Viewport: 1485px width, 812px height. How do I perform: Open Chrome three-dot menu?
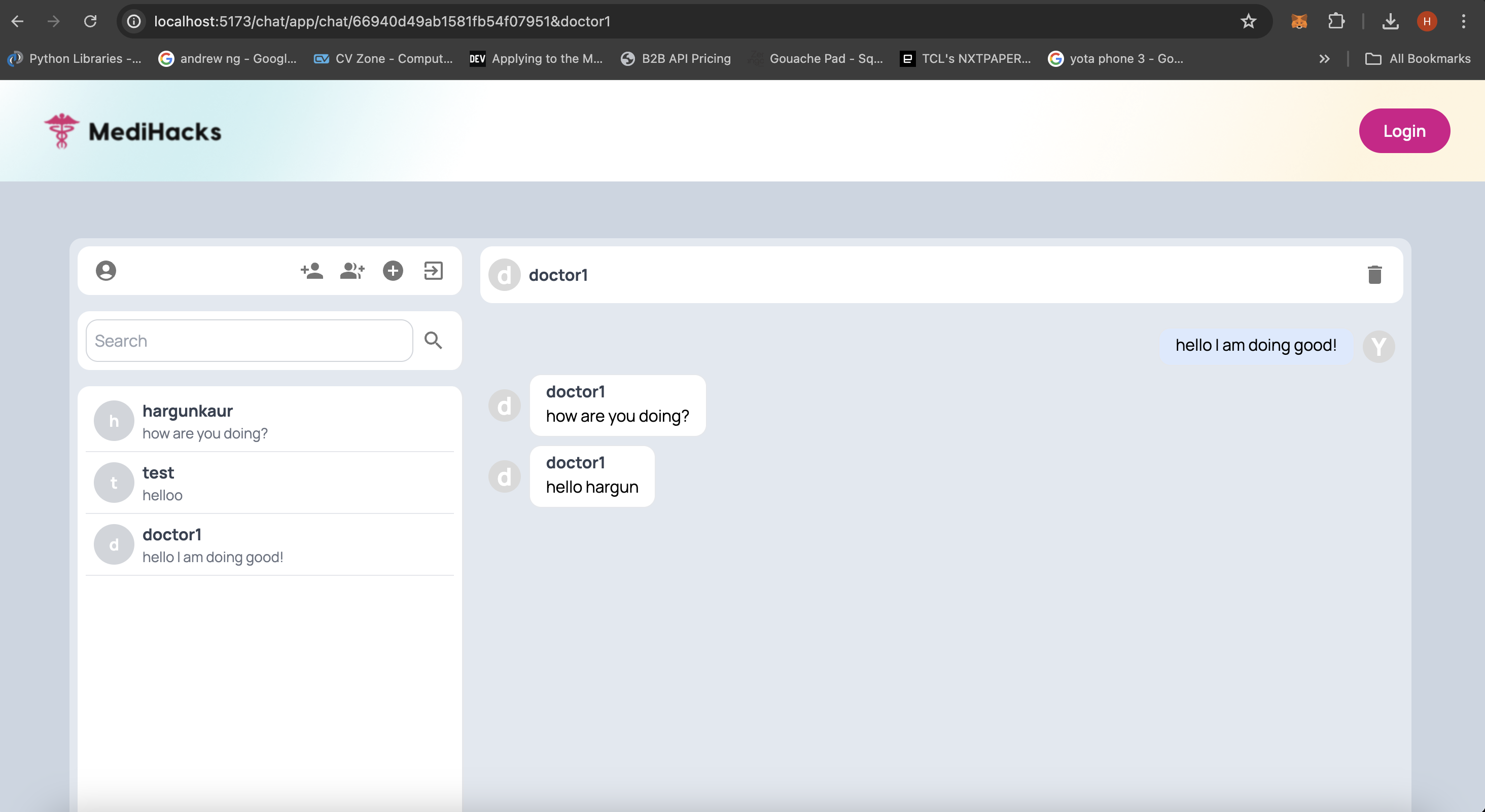pos(1463,21)
